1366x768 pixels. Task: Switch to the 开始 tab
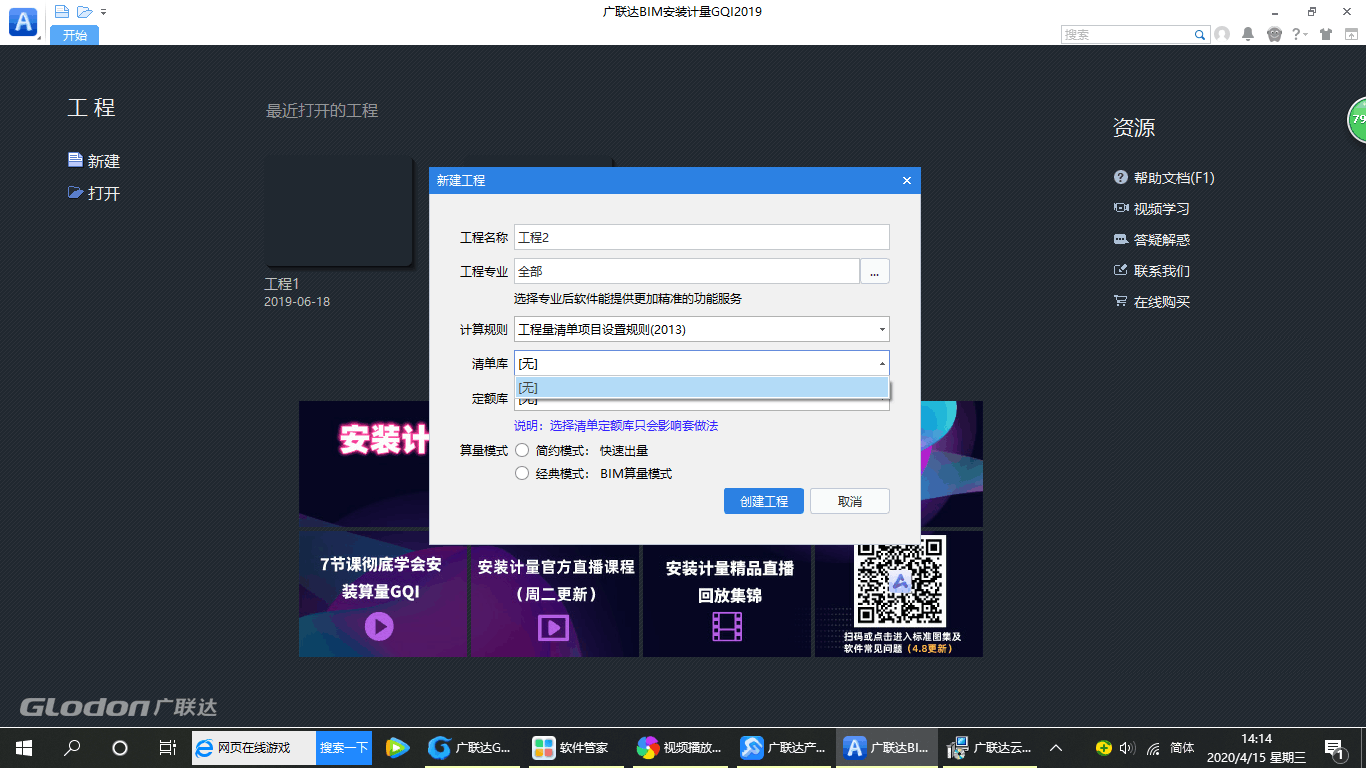pyautogui.click(x=75, y=35)
